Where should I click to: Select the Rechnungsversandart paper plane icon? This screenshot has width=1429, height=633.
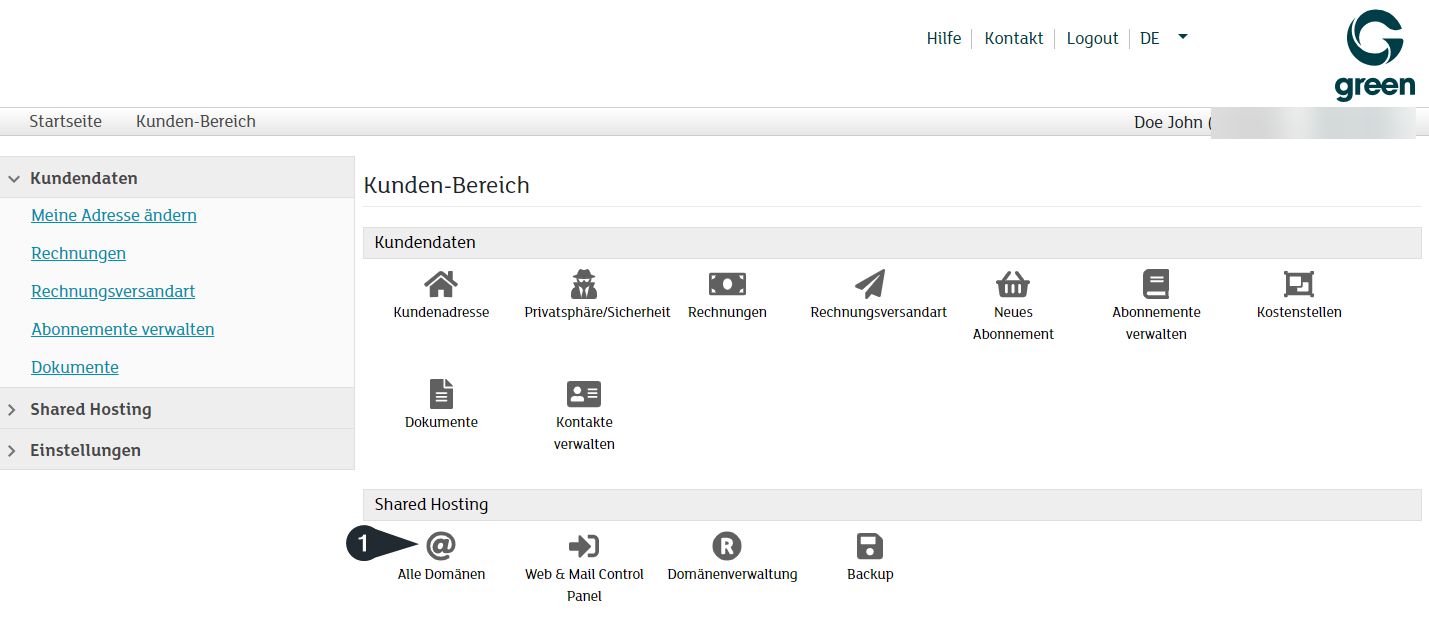[870, 285]
